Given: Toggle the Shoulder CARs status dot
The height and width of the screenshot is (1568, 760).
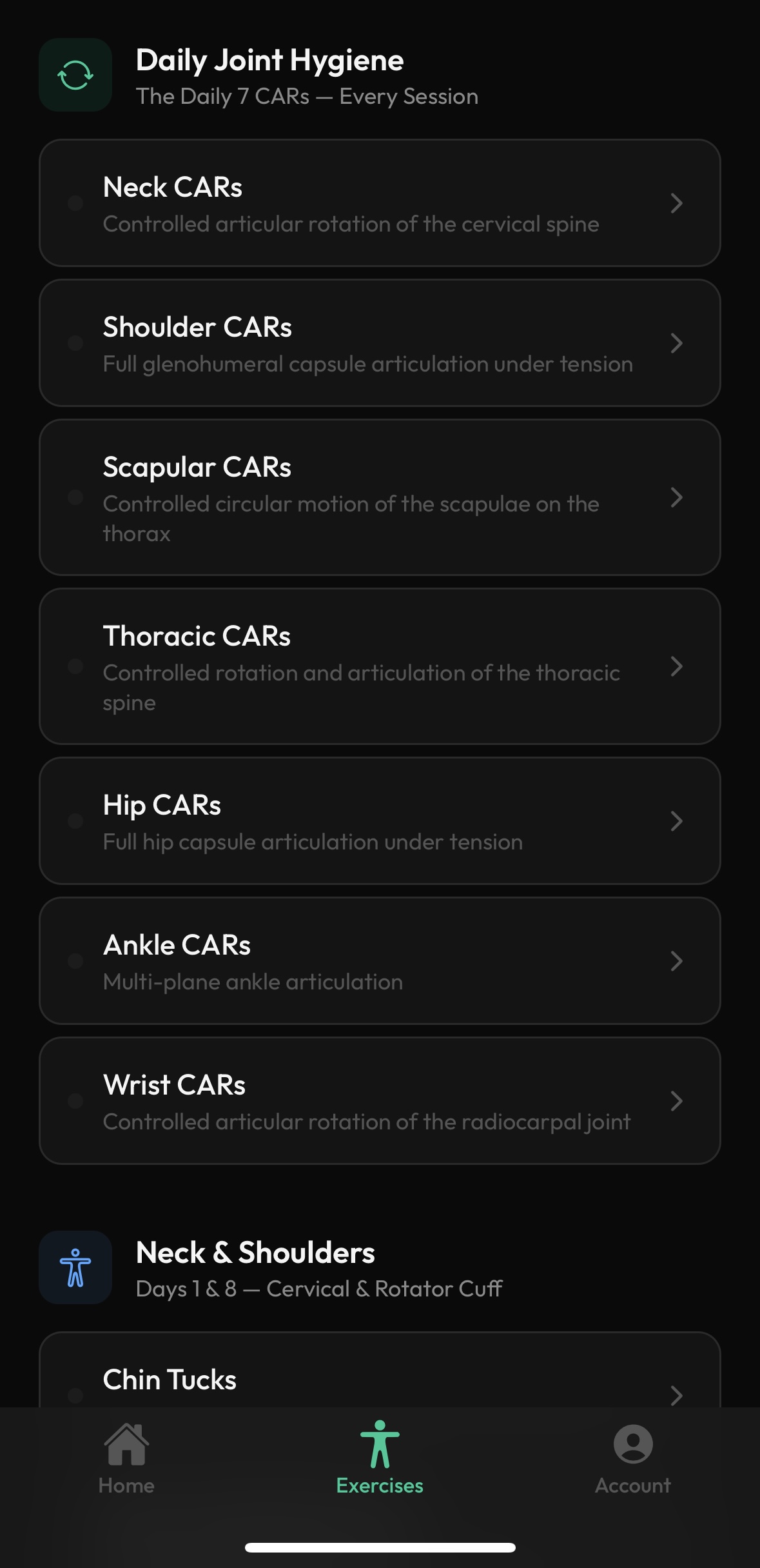Looking at the screenshot, I should (75, 343).
